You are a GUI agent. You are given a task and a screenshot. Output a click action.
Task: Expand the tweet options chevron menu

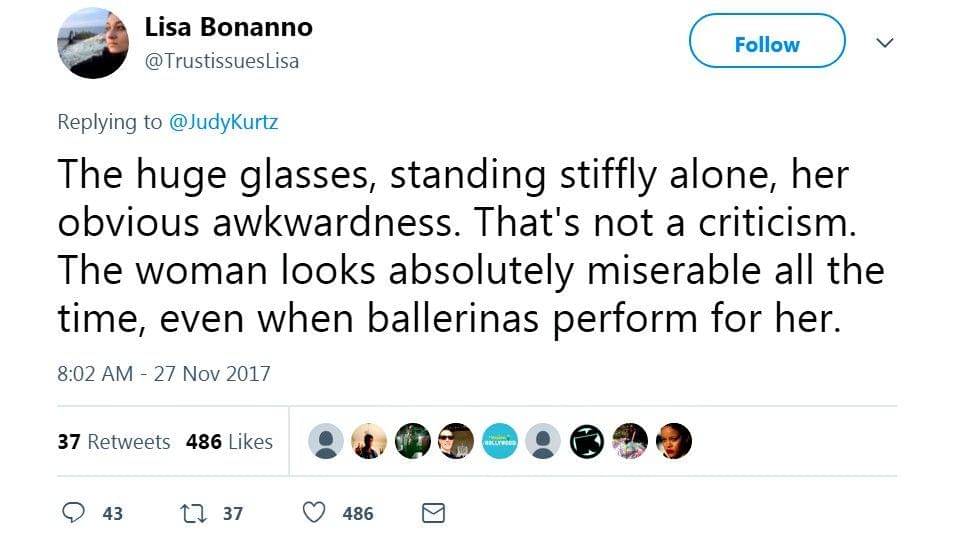tap(884, 43)
